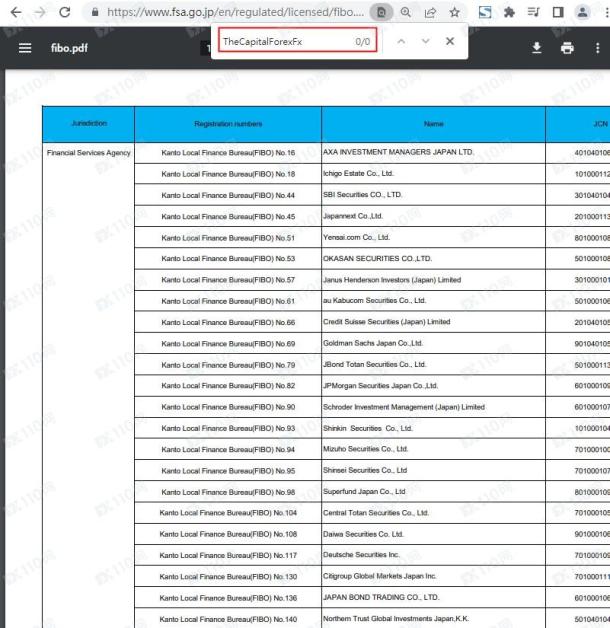Select Citigroup Global Markets Japan Inc. cell
Screen dimensions: 610x628
tap(433, 576)
